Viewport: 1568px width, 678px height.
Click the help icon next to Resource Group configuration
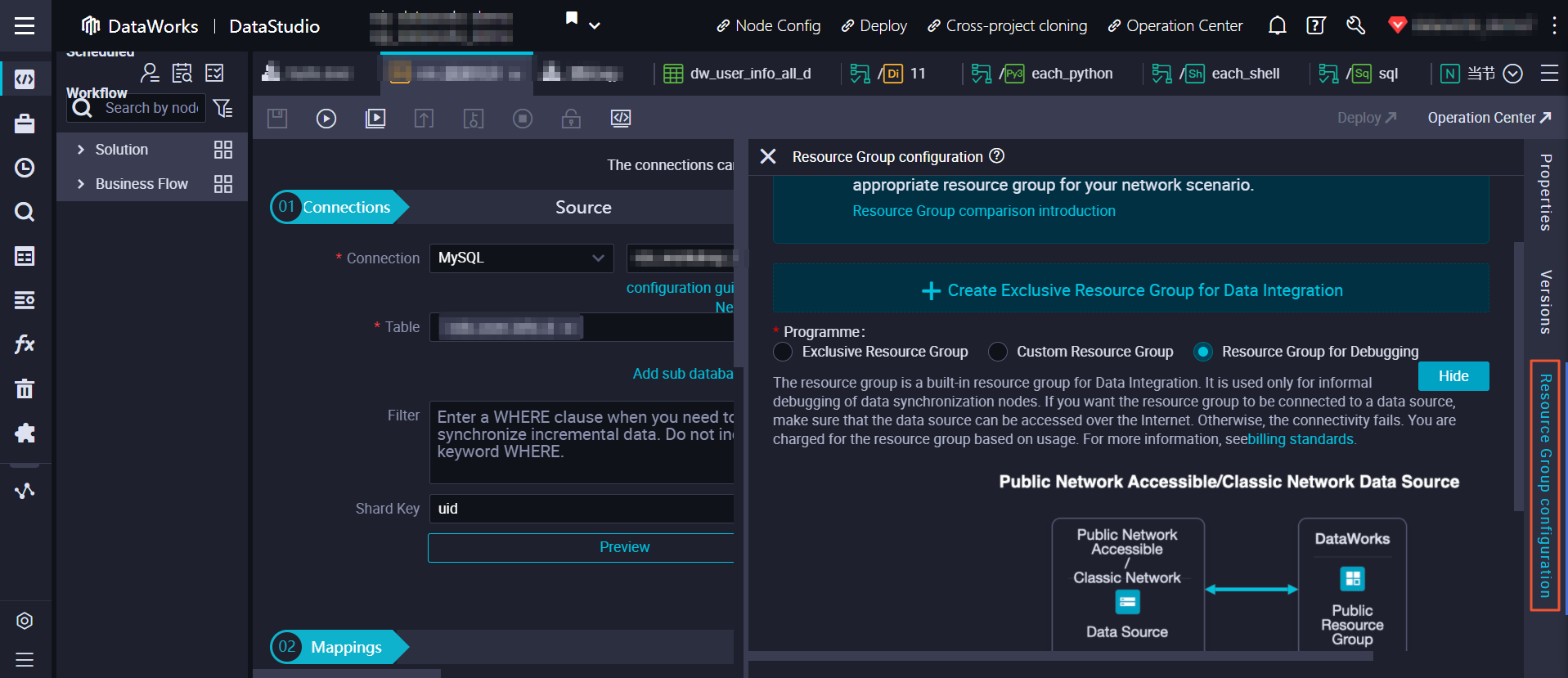(x=996, y=155)
